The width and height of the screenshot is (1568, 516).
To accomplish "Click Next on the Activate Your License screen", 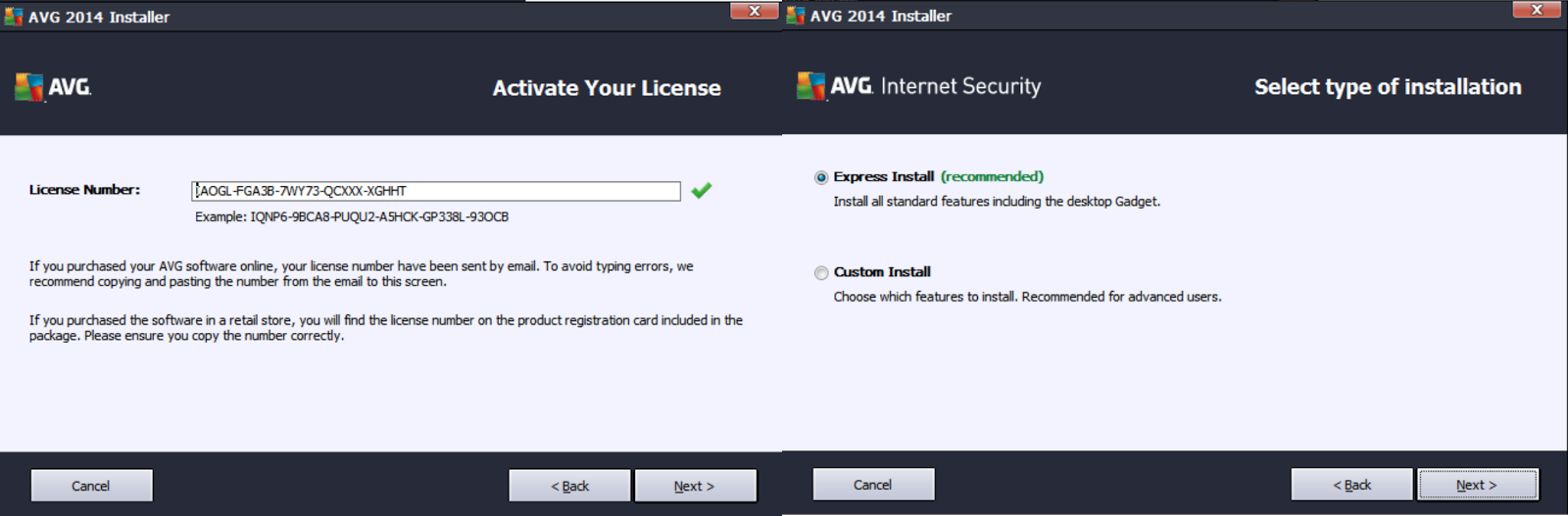I will pos(695,486).
